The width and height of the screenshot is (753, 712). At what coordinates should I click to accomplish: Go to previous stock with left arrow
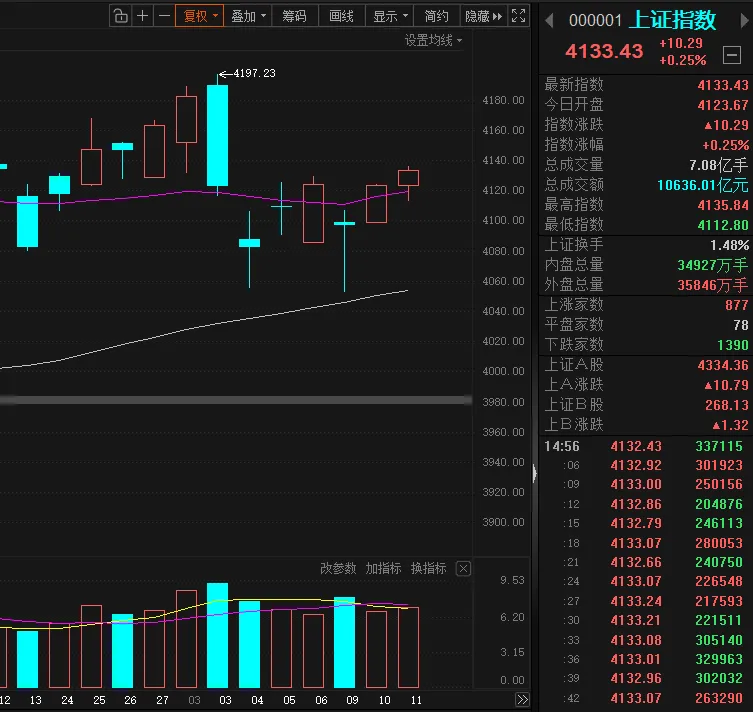(x=550, y=20)
